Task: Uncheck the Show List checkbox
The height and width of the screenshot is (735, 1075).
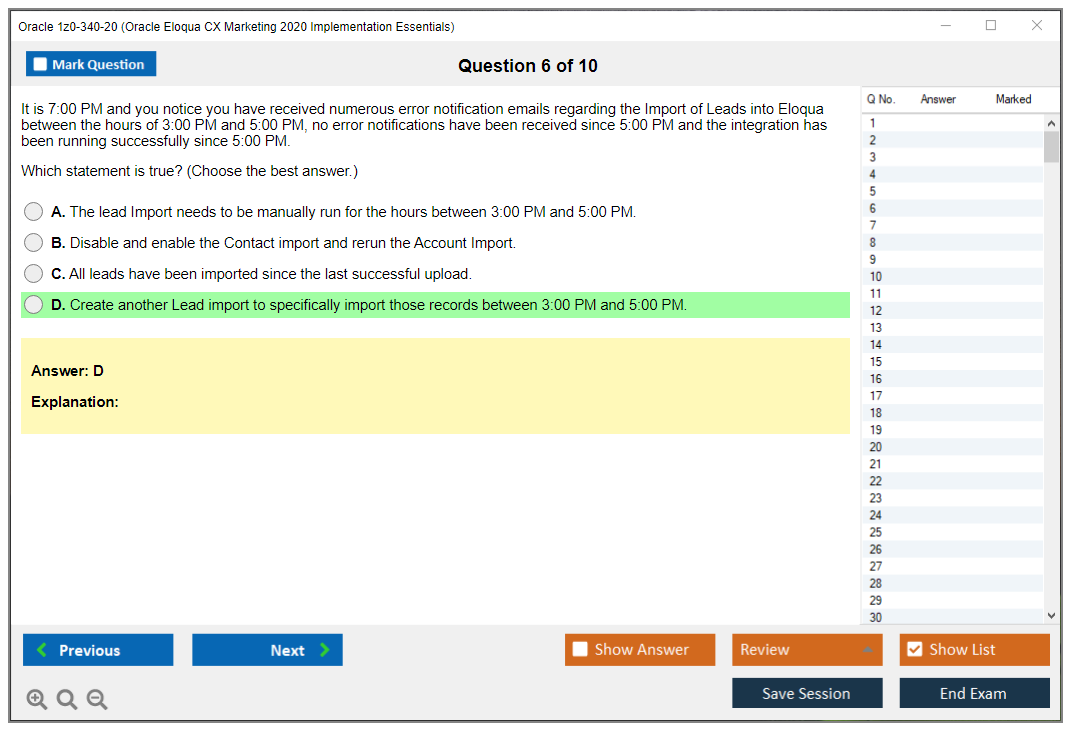Action: tap(914, 650)
